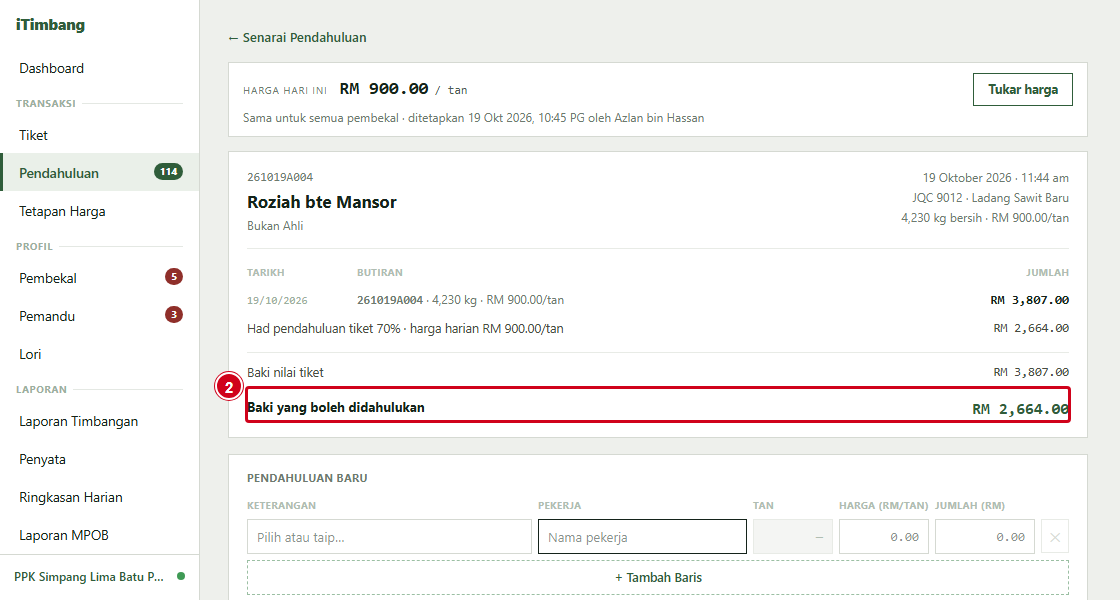Click the red 5 badge beside Pembekal
The image size is (1120, 600).
174,276
